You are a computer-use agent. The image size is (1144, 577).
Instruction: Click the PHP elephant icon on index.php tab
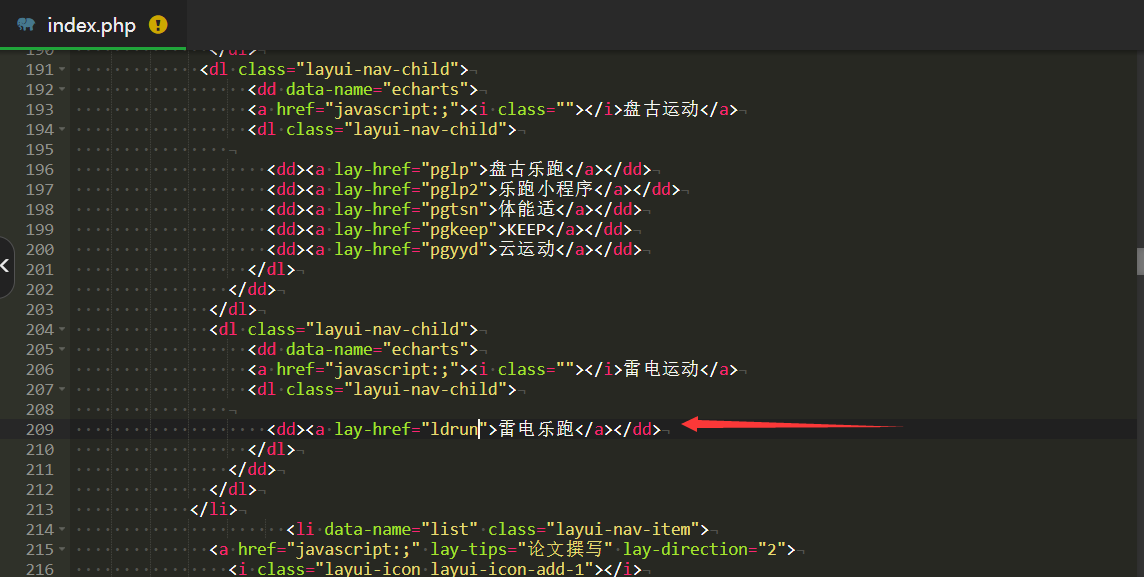[26, 25]
